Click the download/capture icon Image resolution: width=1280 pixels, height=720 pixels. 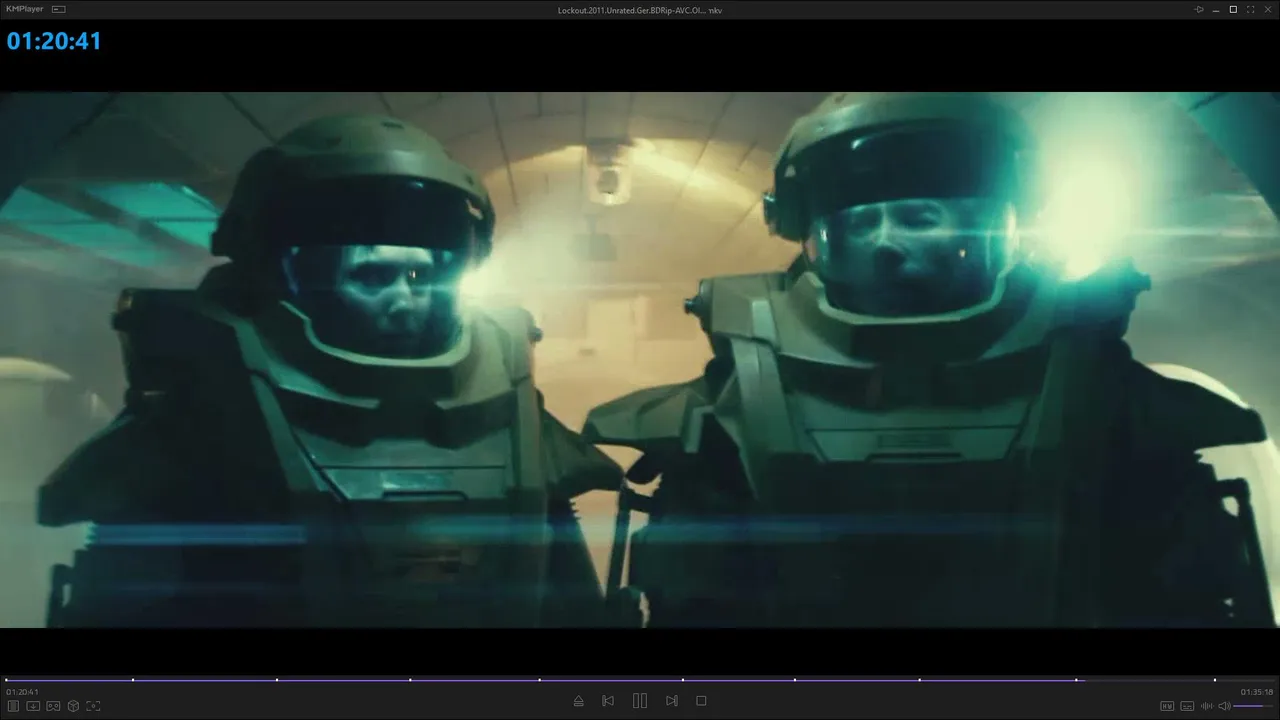pos(33,706)
